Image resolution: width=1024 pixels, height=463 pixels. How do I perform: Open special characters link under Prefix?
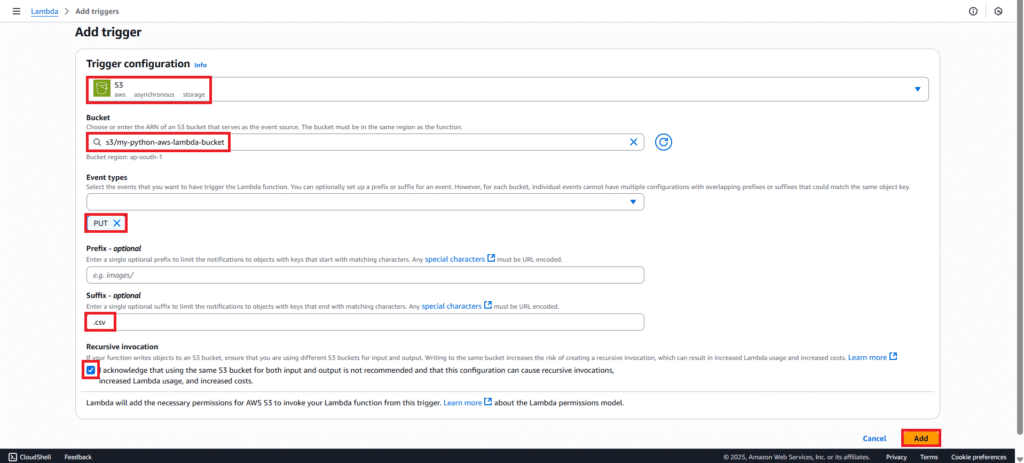point(460,259)
